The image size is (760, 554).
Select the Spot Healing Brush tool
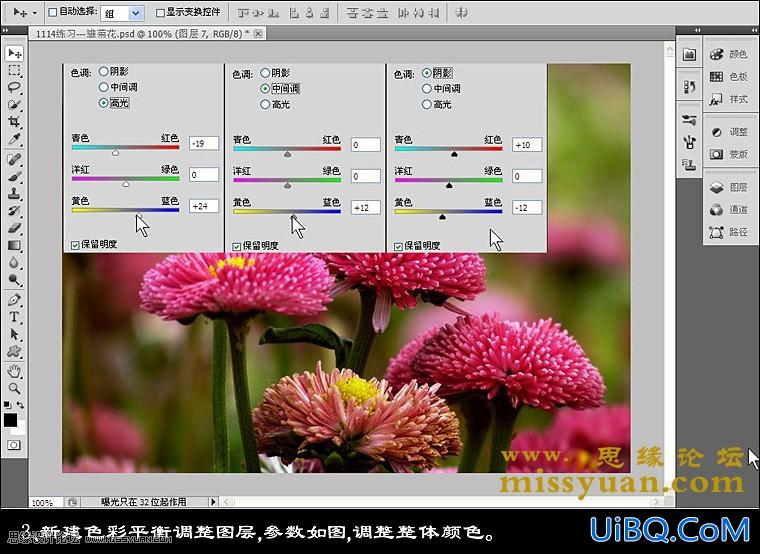click(15, 159)
